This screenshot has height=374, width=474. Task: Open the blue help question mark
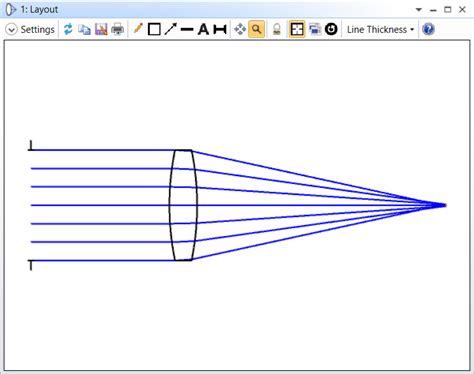428,29
